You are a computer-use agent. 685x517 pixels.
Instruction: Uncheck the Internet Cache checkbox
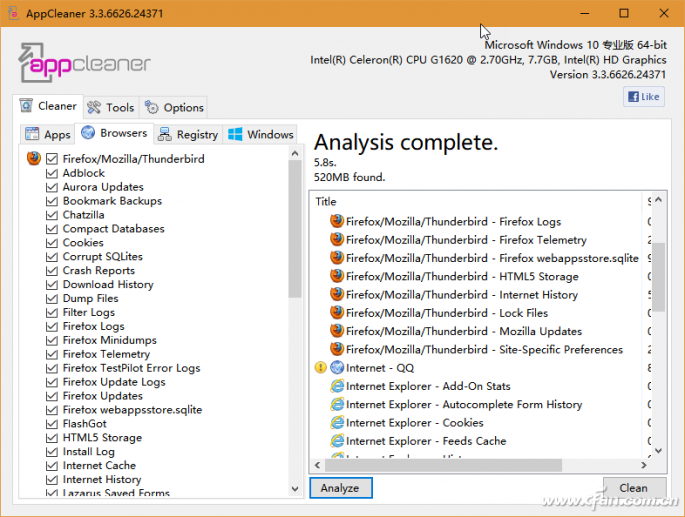[52, 465]
